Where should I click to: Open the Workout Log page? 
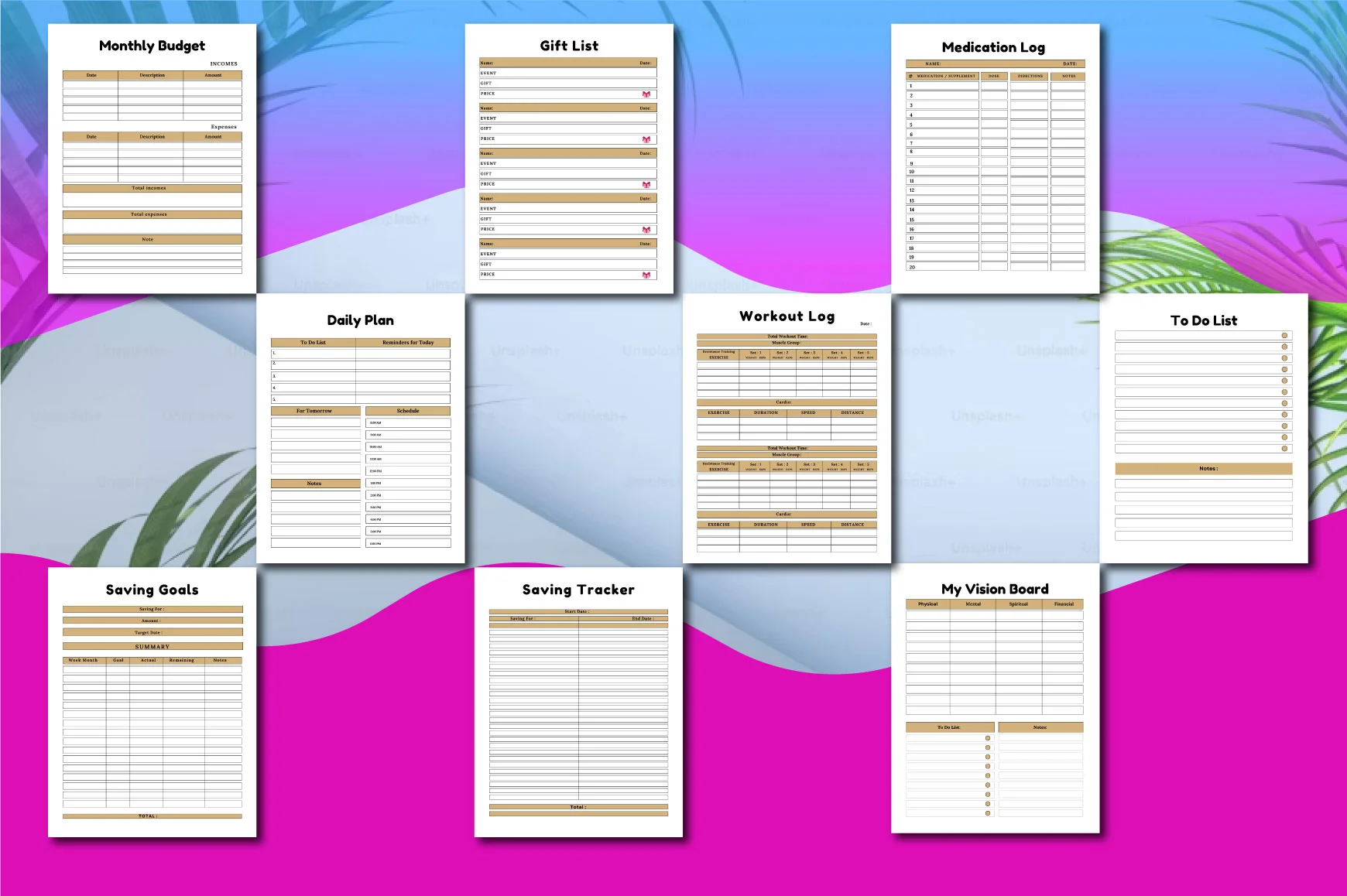(x=787, y=428)
